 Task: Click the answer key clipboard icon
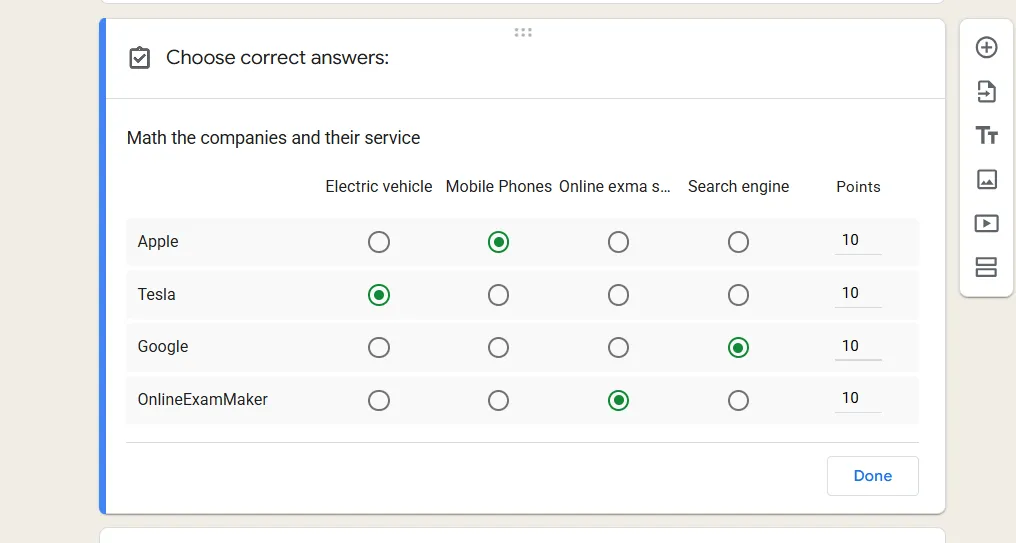[140, 58]
